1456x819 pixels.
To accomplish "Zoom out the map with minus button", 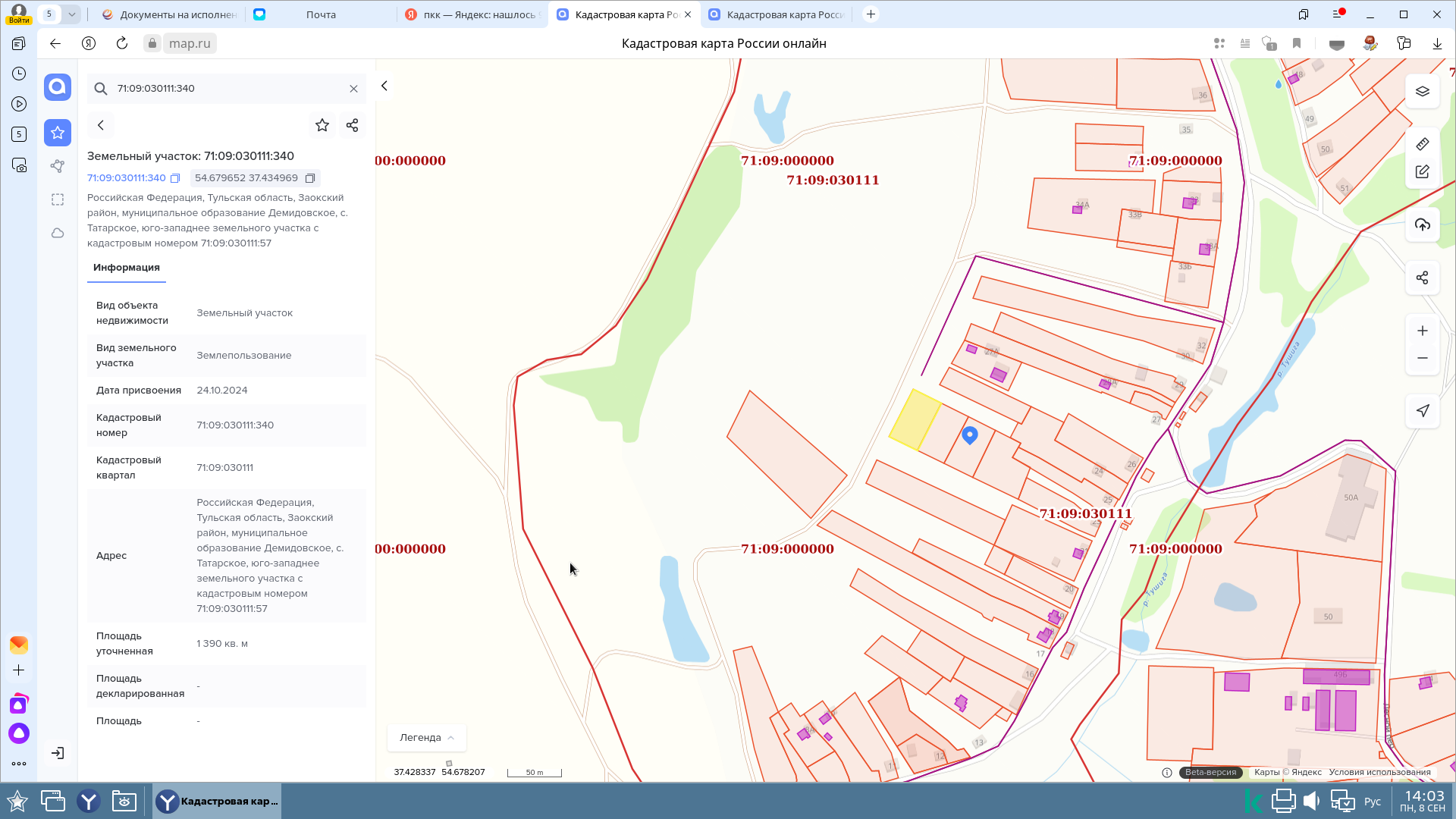I will pyautogui.click(x=1422, y=358).
